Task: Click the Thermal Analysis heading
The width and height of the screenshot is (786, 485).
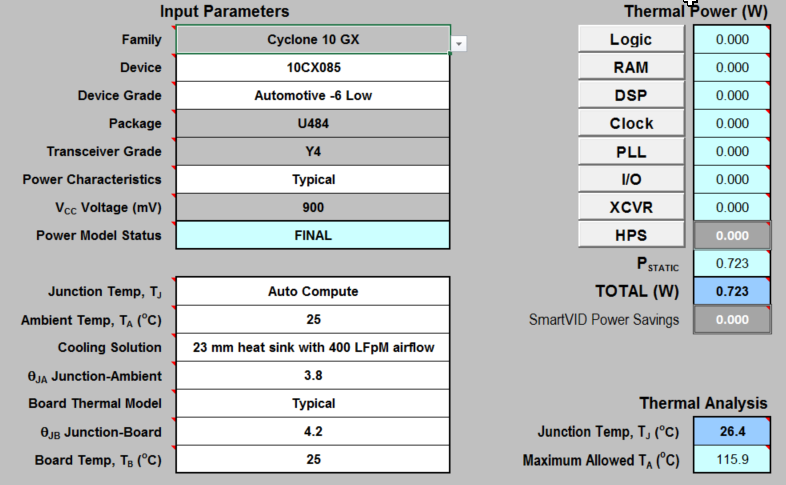Action: 703,403
